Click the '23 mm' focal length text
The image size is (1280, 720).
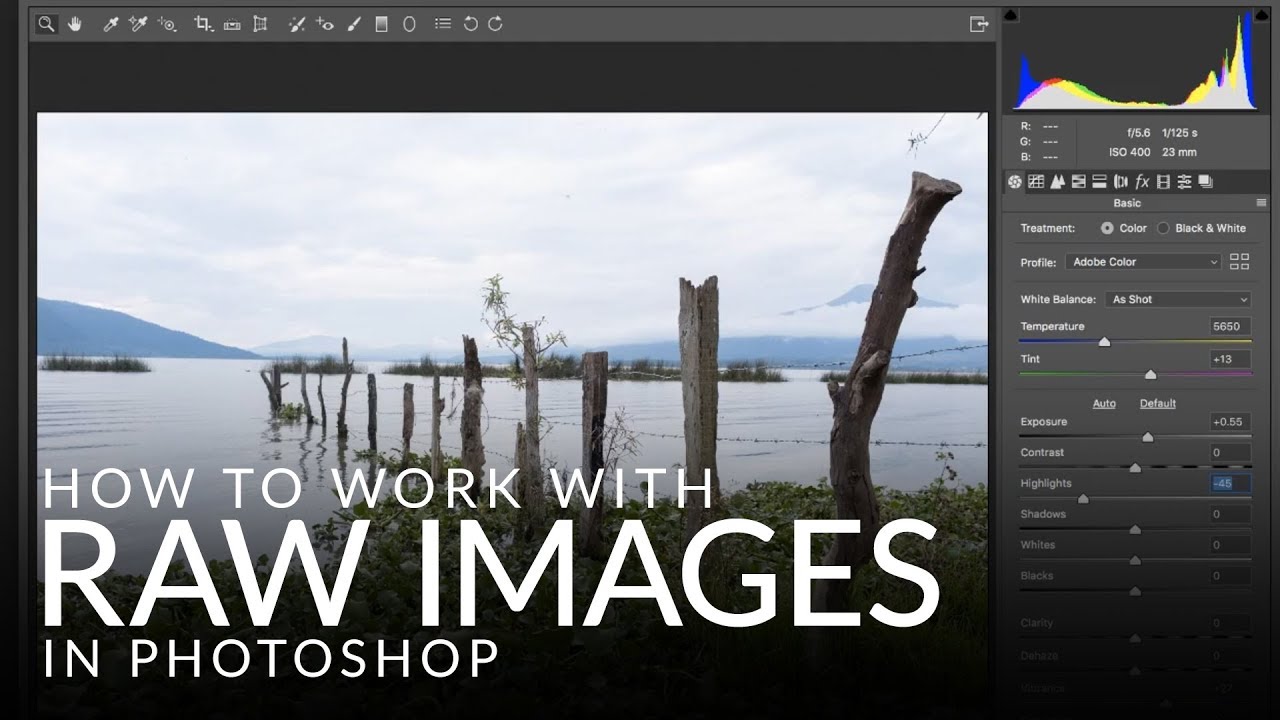point(1180,153)
